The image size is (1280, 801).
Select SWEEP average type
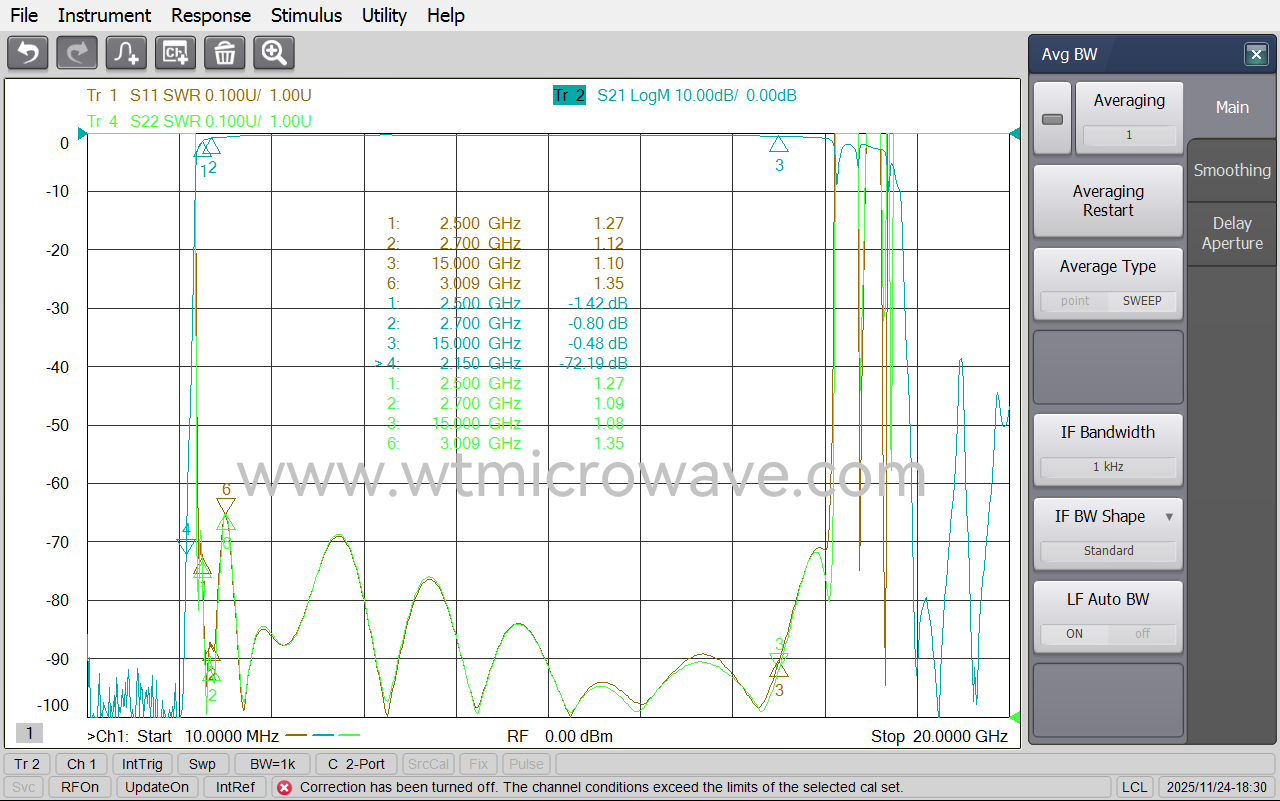tap(1142, 301)
